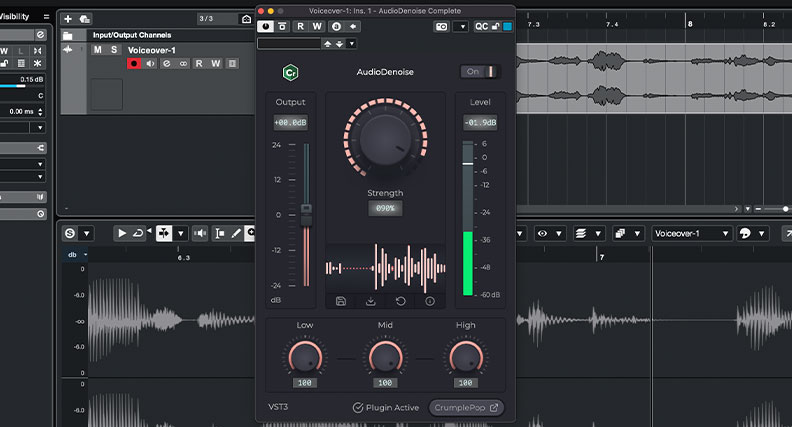The image size is (792, 427).
Task: Click the Strength percentage value field
Action: [x=385, y=209]
